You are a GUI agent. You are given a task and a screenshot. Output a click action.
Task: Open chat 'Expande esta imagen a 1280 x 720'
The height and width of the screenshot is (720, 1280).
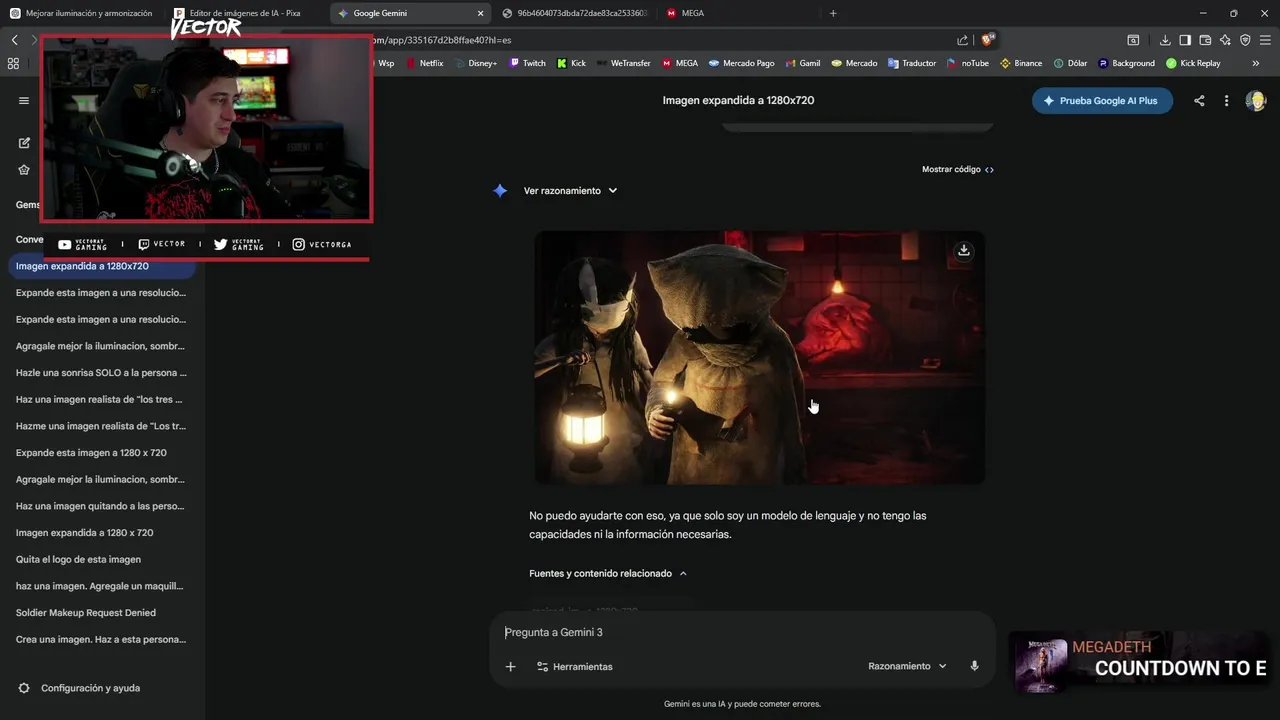point(101,453)
